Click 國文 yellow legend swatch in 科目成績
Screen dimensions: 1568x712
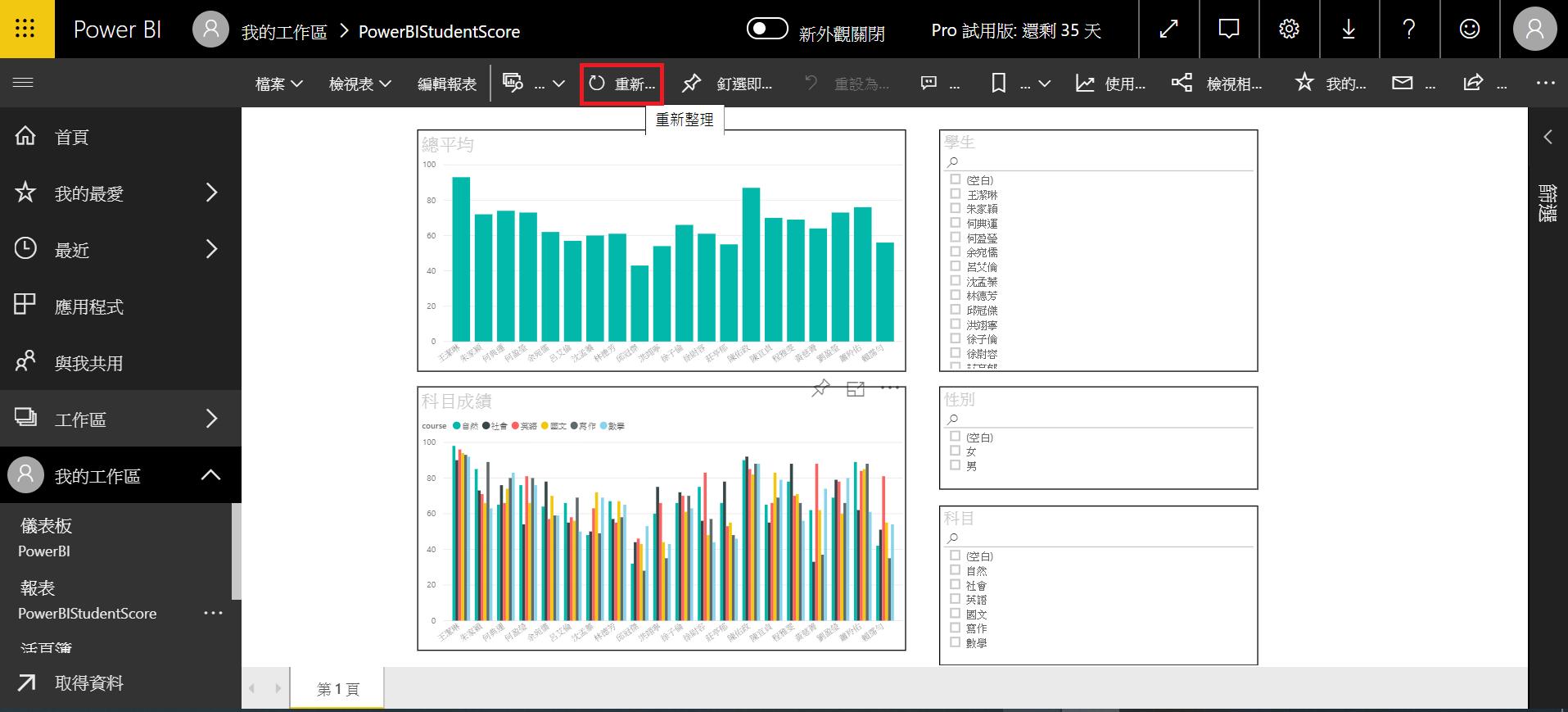coord(545,426)
